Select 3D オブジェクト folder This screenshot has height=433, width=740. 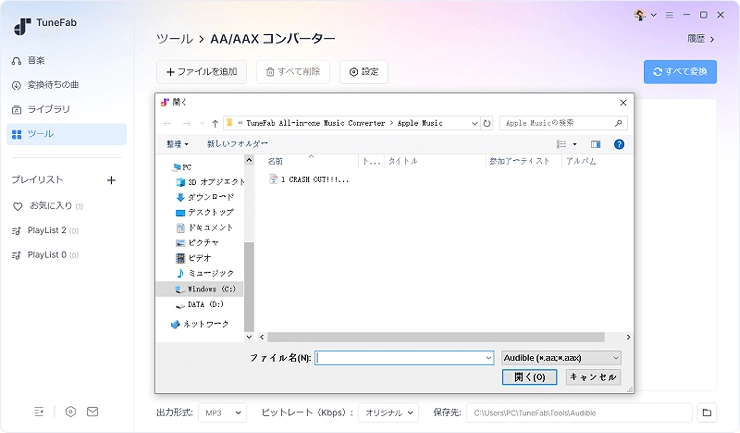pyautogui.click(x=210, y=182)
